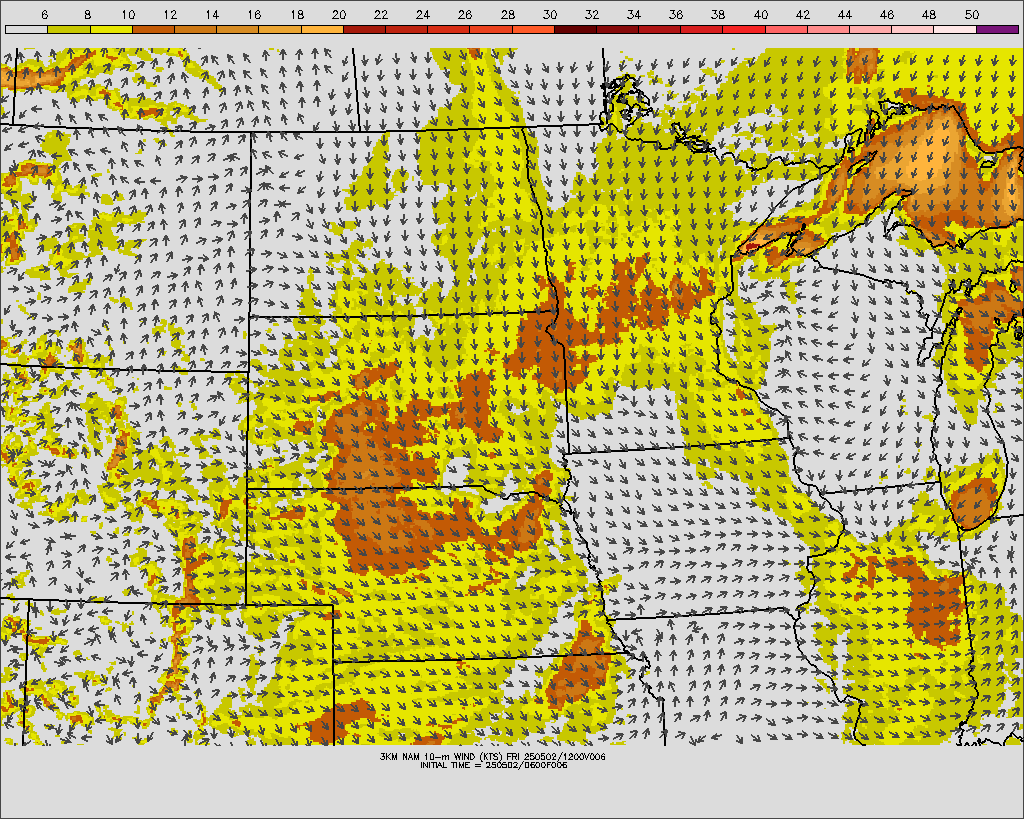Select the legend label "26"

point(465,14)
